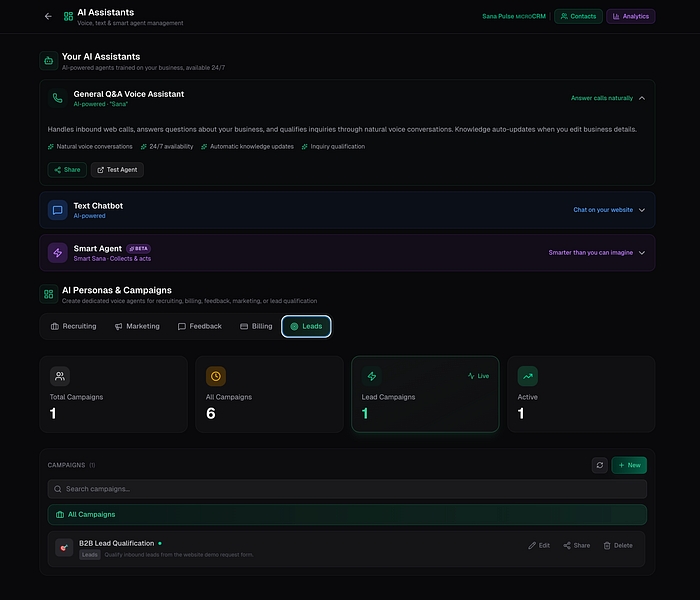Collapse the General Q&A Voice Assistant panel

tap(642, 98)
